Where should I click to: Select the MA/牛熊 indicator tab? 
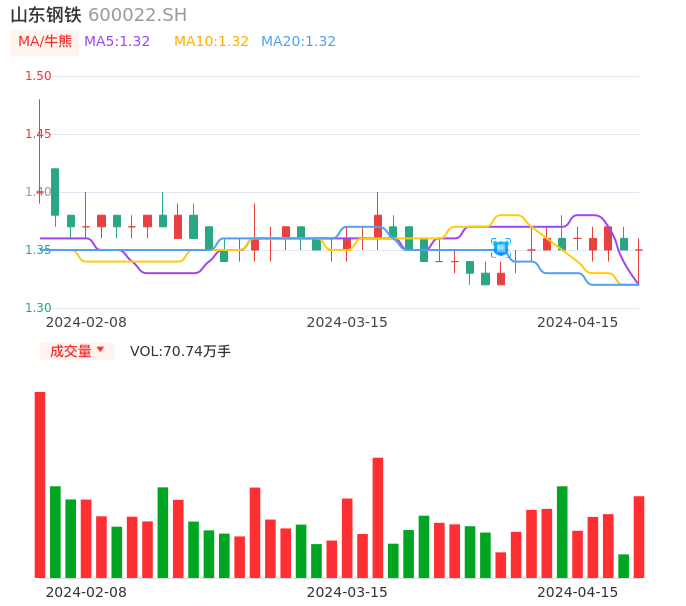click(45, 42)
